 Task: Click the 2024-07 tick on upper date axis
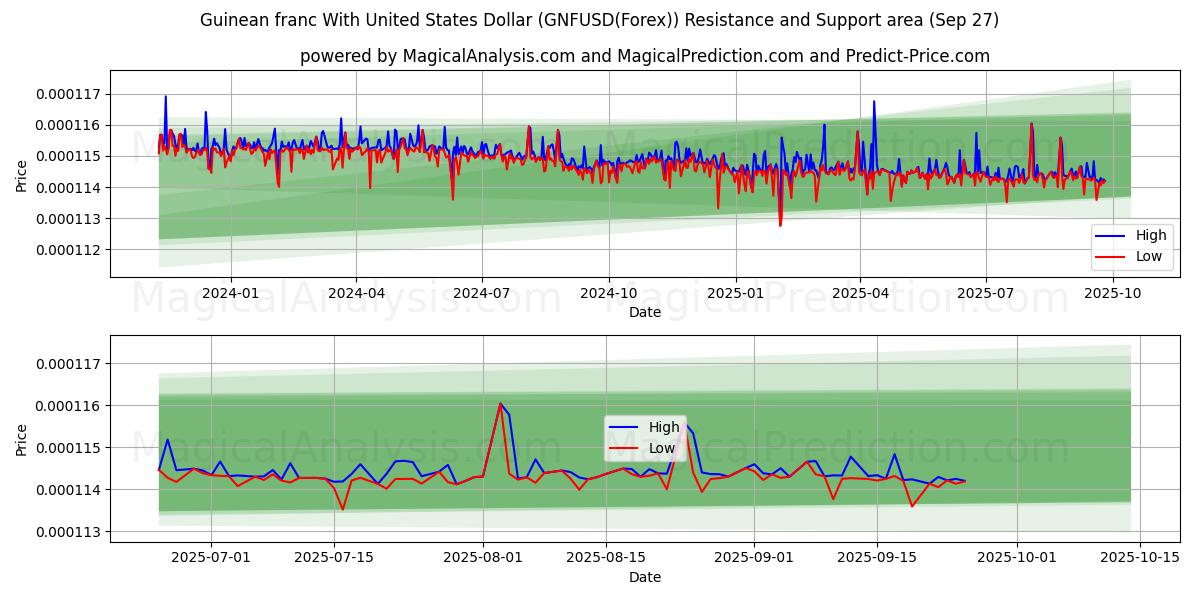[482, 294]
